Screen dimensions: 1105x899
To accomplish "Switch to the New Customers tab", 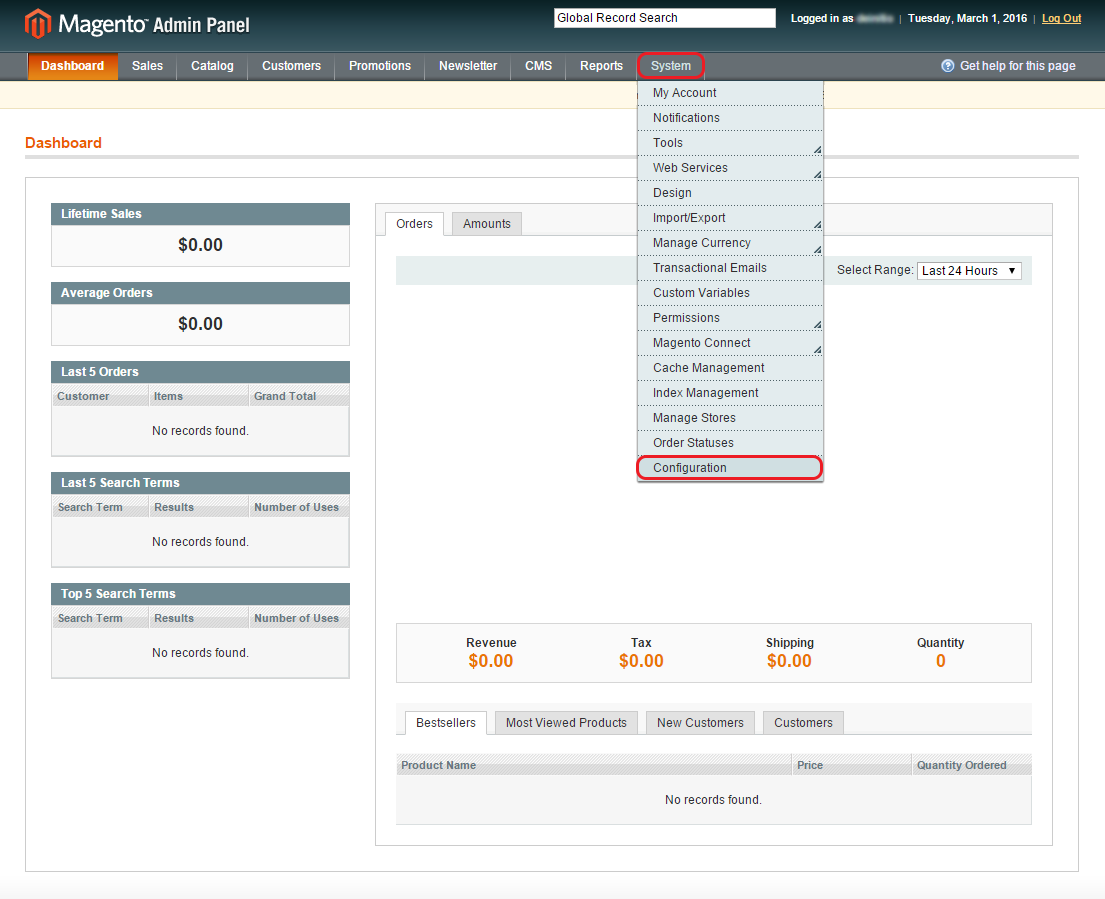I will pos(700,723).
